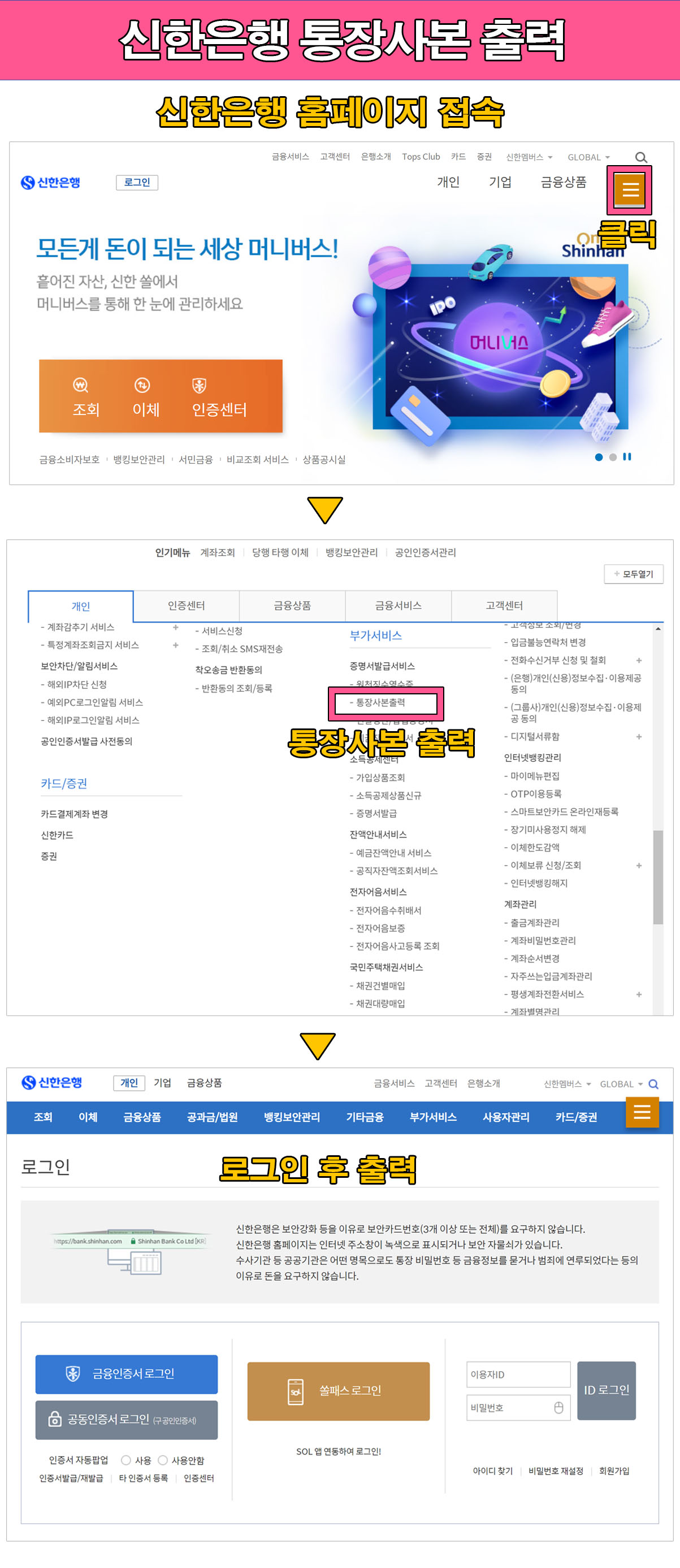
Task: Select the first blue banner slide dot
Action: click(x=599, y=457)
